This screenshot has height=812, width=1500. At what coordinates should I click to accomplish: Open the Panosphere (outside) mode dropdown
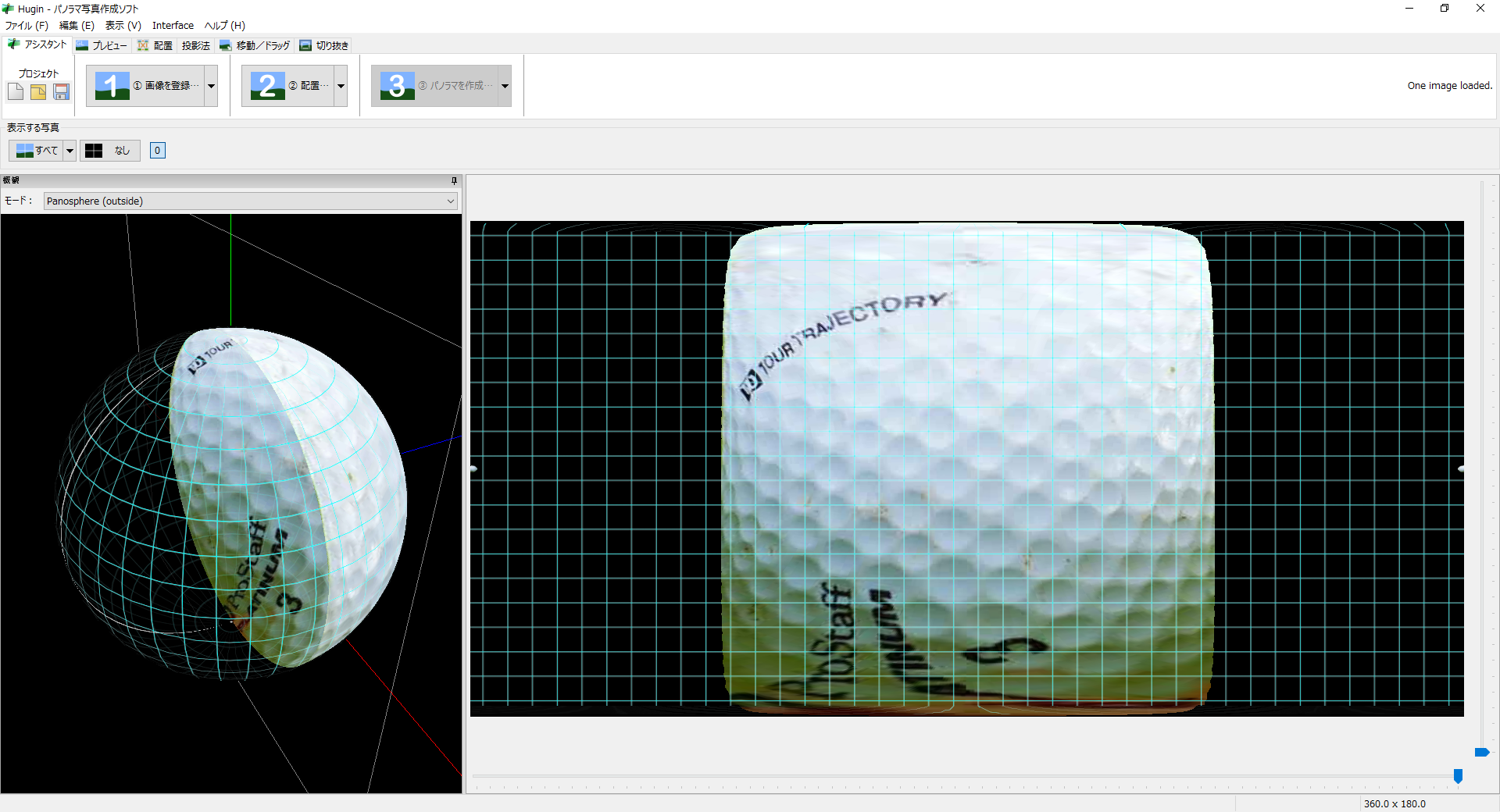pos(250,201)
